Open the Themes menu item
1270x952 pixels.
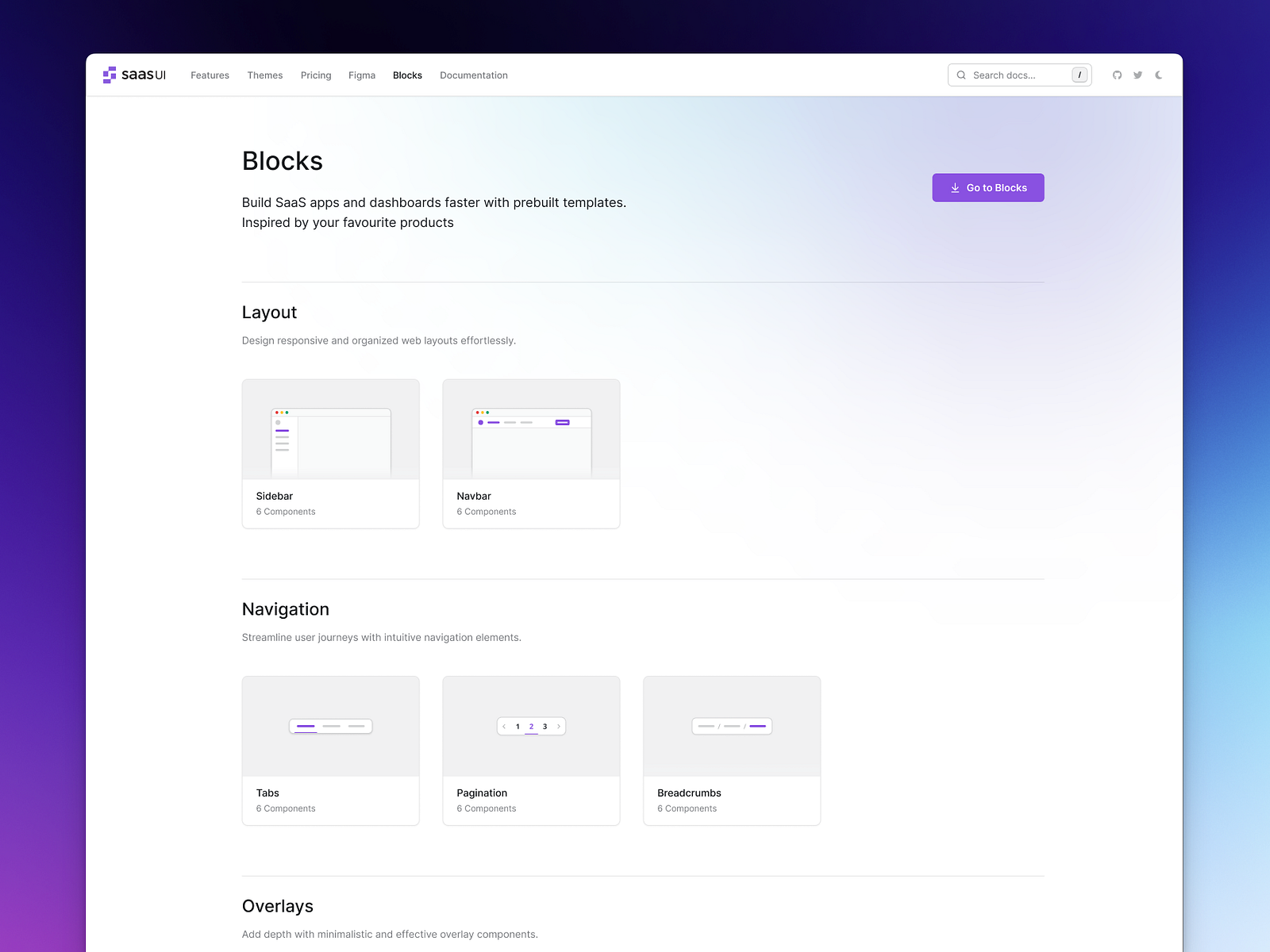click(x=264, y=75)
